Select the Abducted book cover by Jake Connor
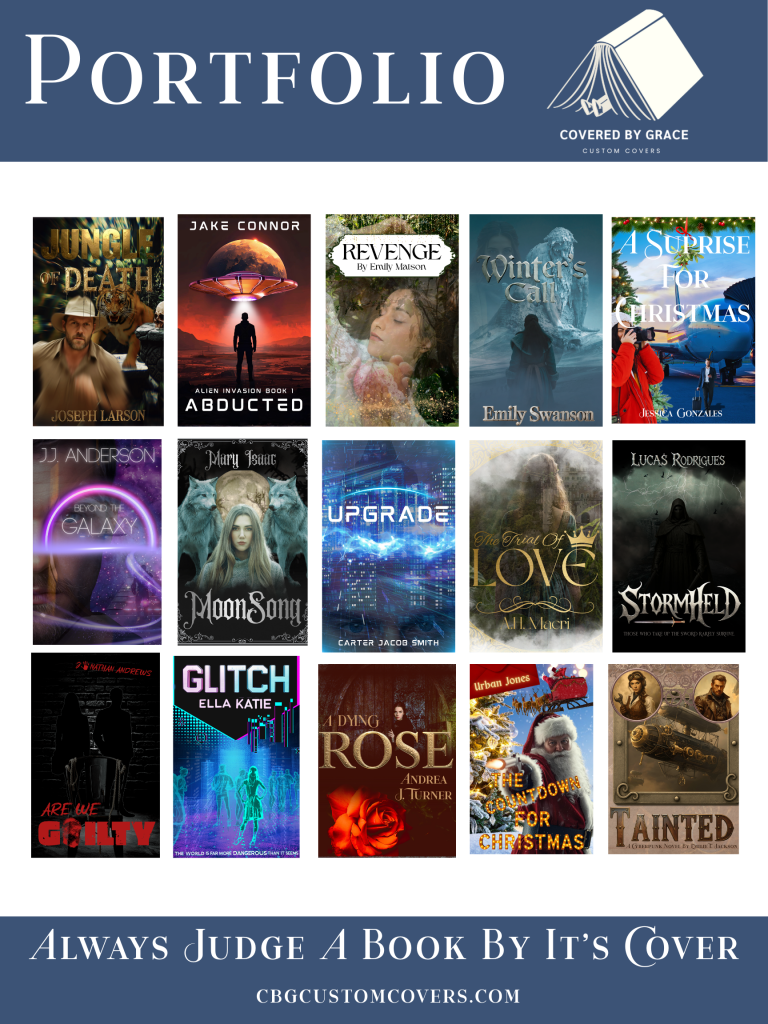 tap(244, 320)
